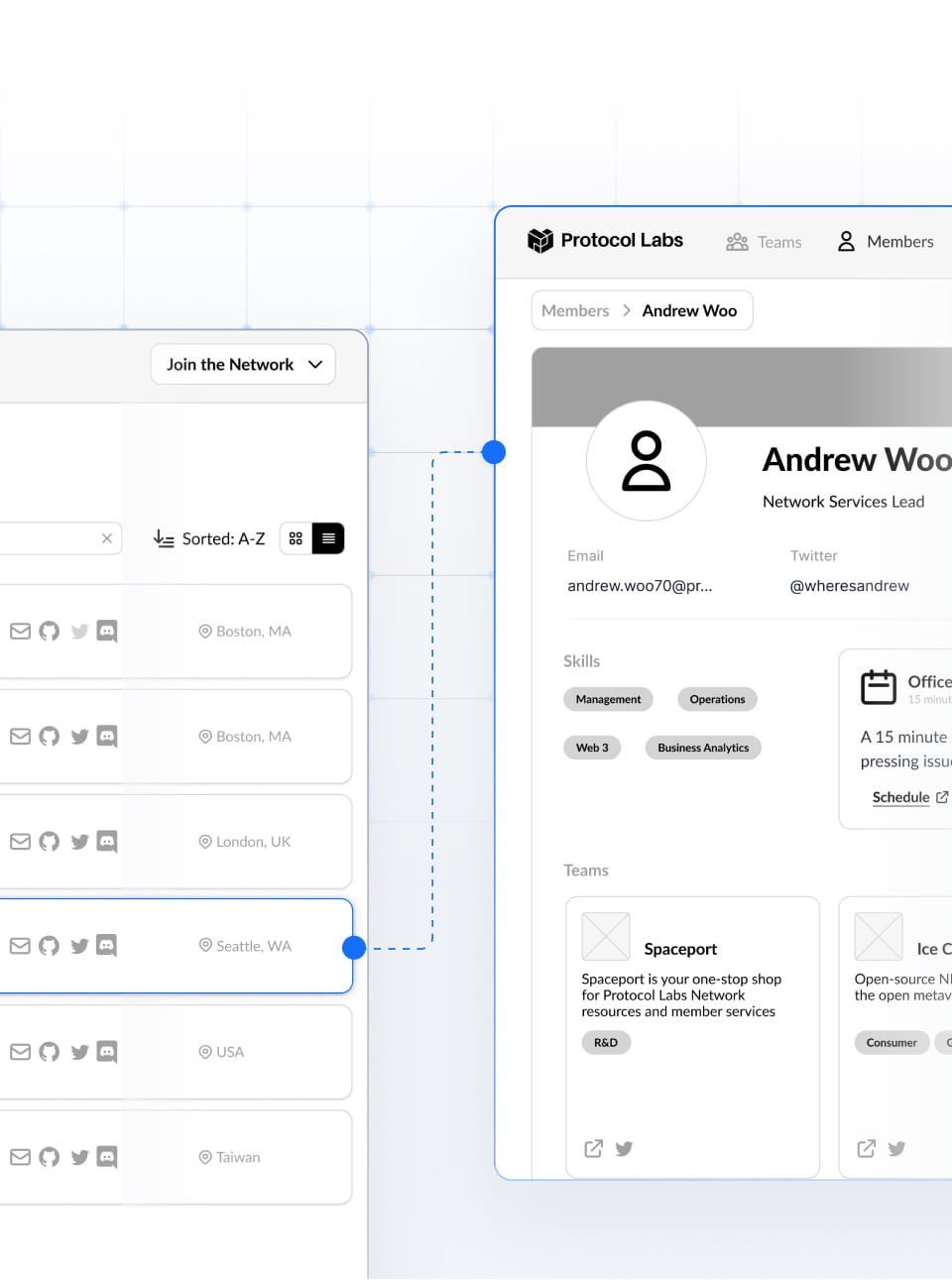Switch to grid view layout
Screen dimensions: 952x1280
tap(296, 538)
